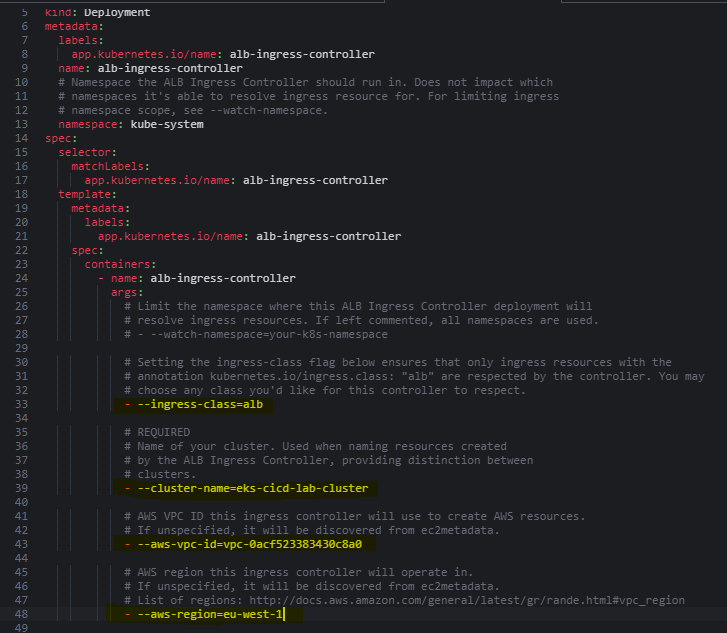This screenshot has height=633, width=727.
Task: Click 'template:' key on line 18
Action: pos(88,194)
